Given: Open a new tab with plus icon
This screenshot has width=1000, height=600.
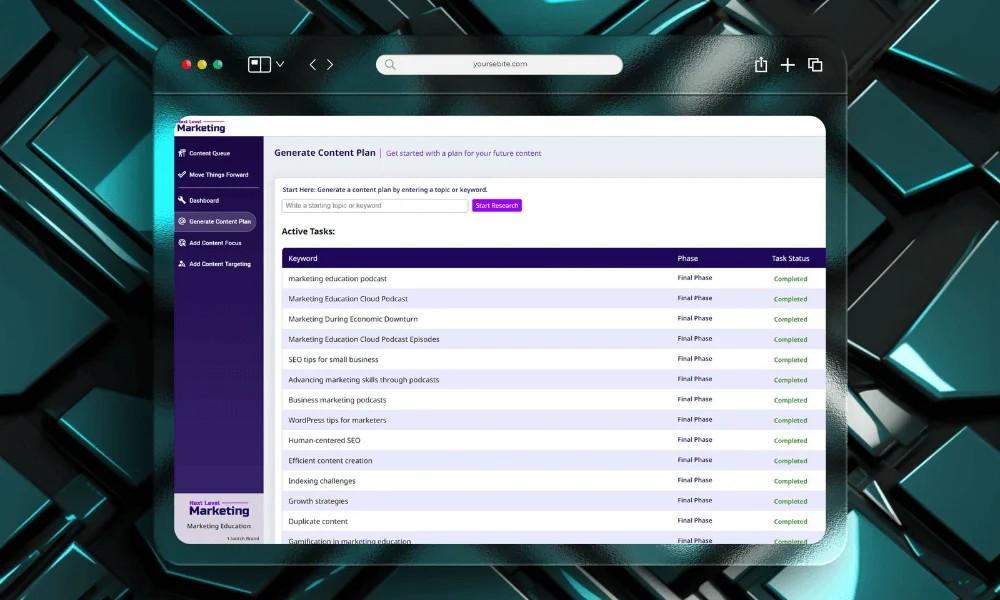Looking at the screenshot, I should (x=788, y=64).
